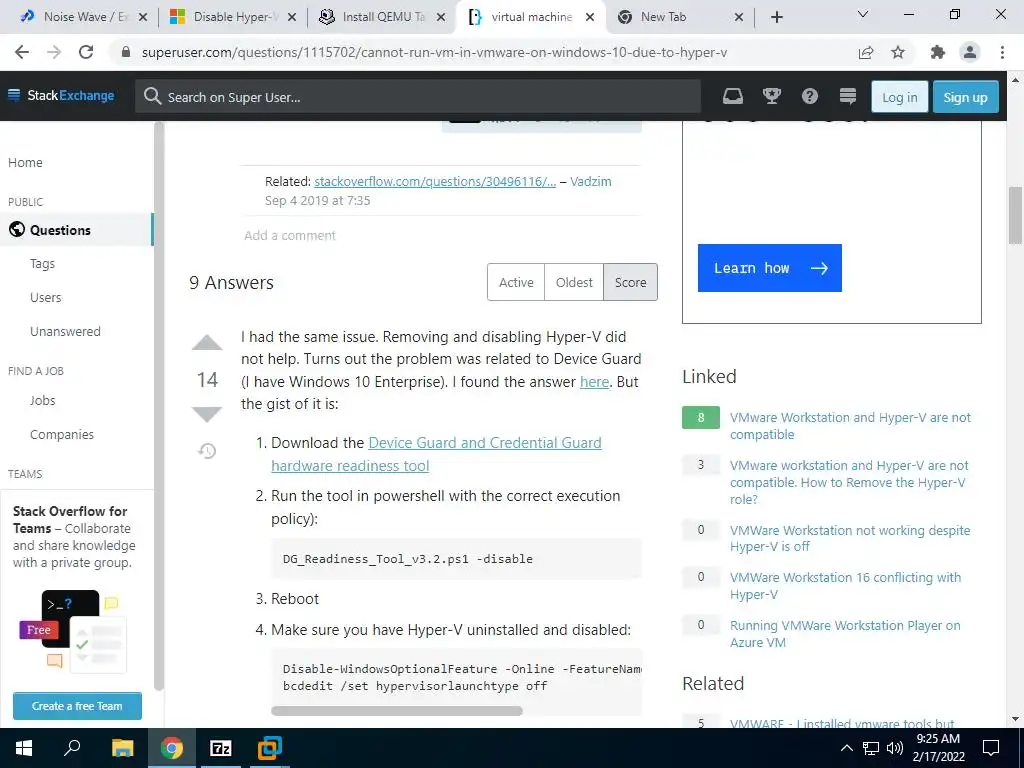The image size is (1024, 768).
Task: Click Add a comment
Action: [289, 235]
